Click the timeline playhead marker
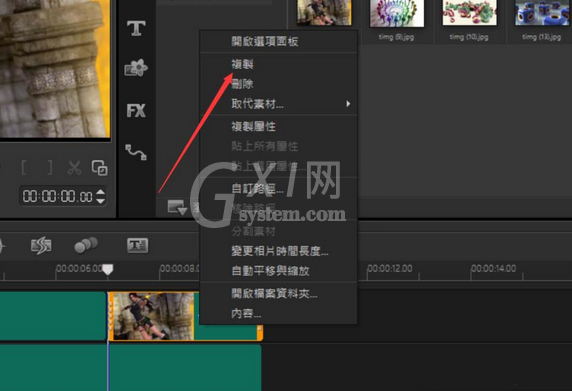 tap(108, 270)
